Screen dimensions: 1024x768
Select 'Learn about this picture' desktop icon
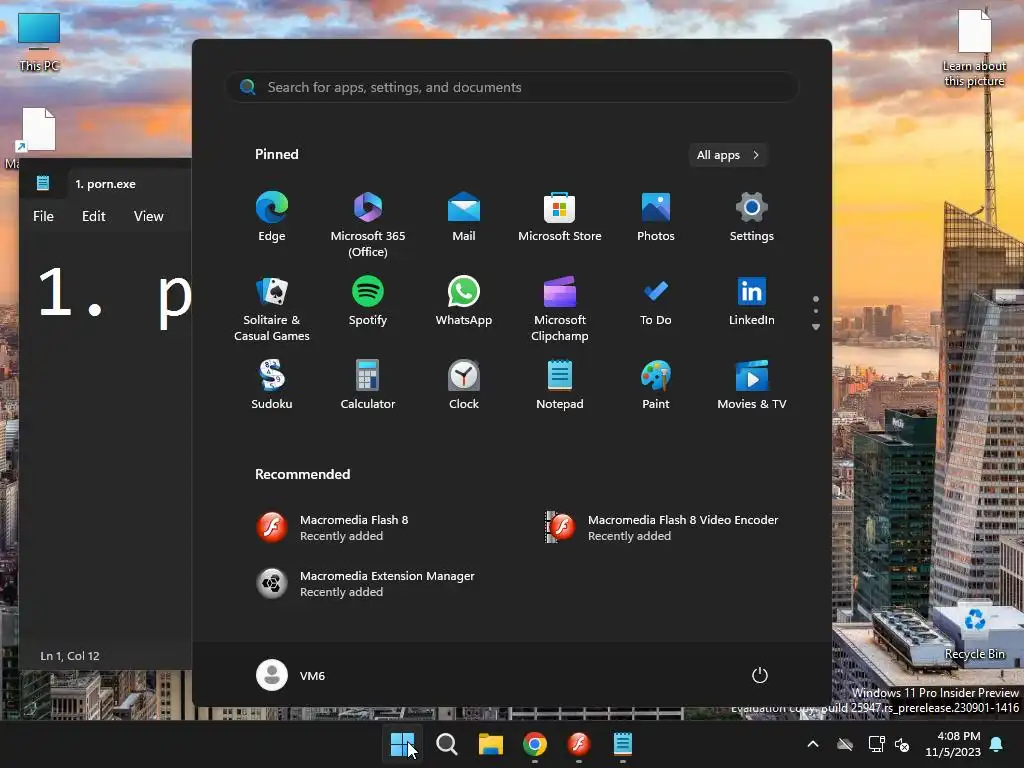pyautogui.click(x=974, y=48)
